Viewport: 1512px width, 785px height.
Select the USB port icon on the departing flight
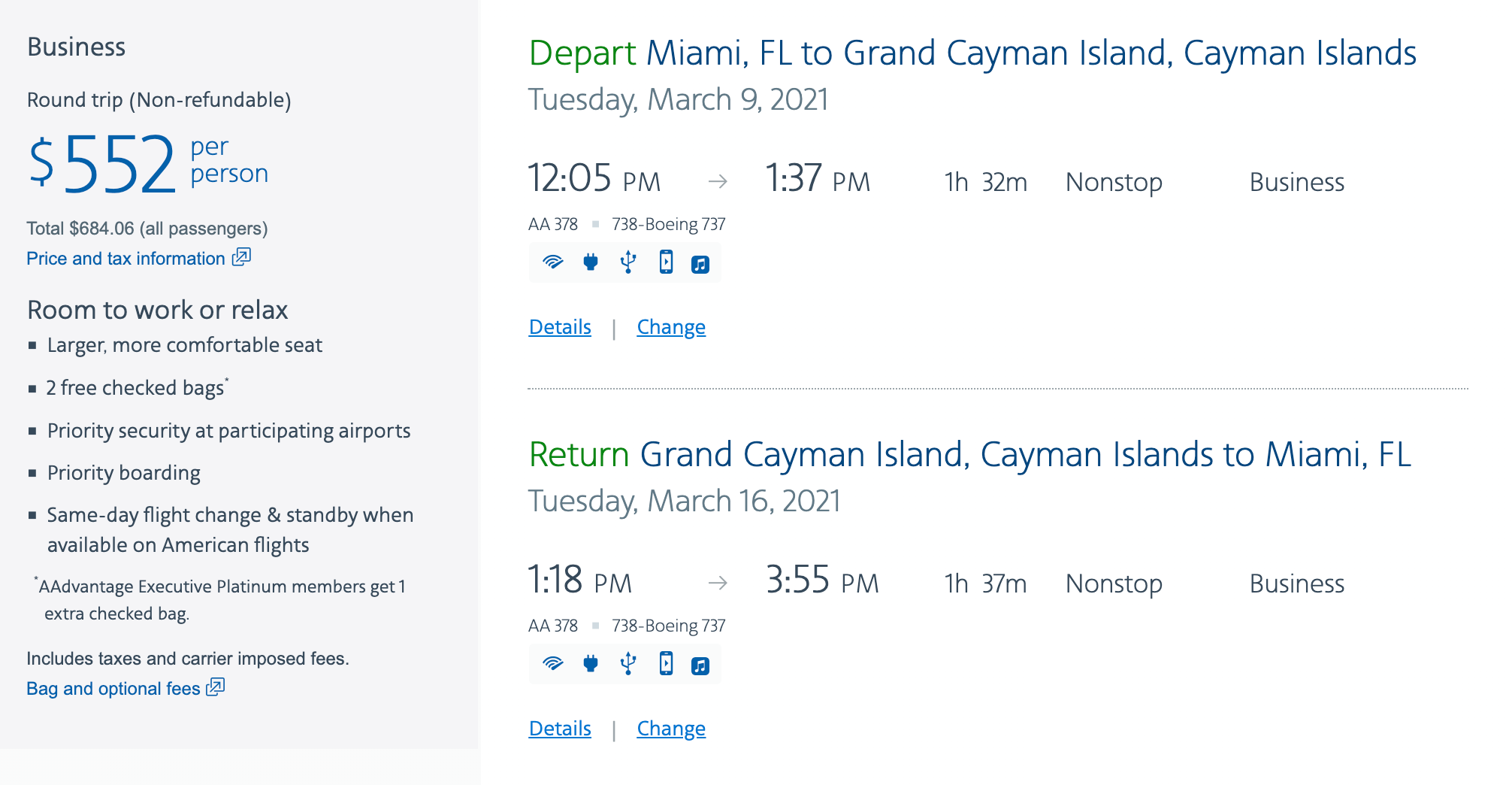628,262
